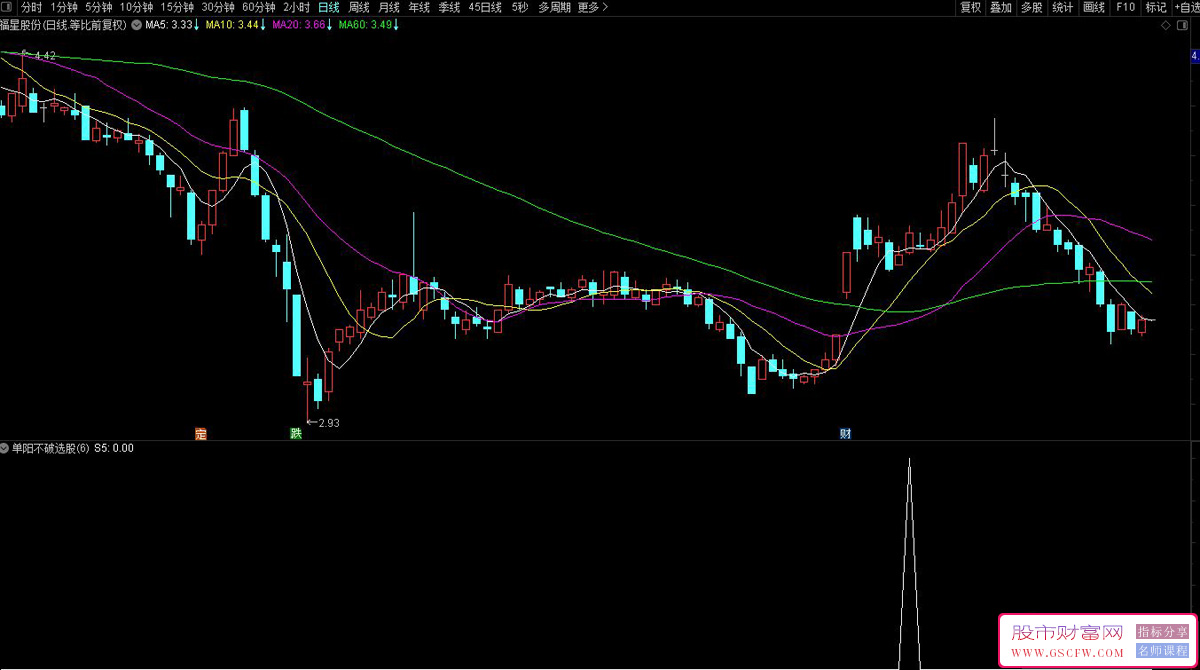Click the S5: 0.00 indicator value
Image resolution: width=1200 pixels, height=670 pixels.
[x=114, y=448]
